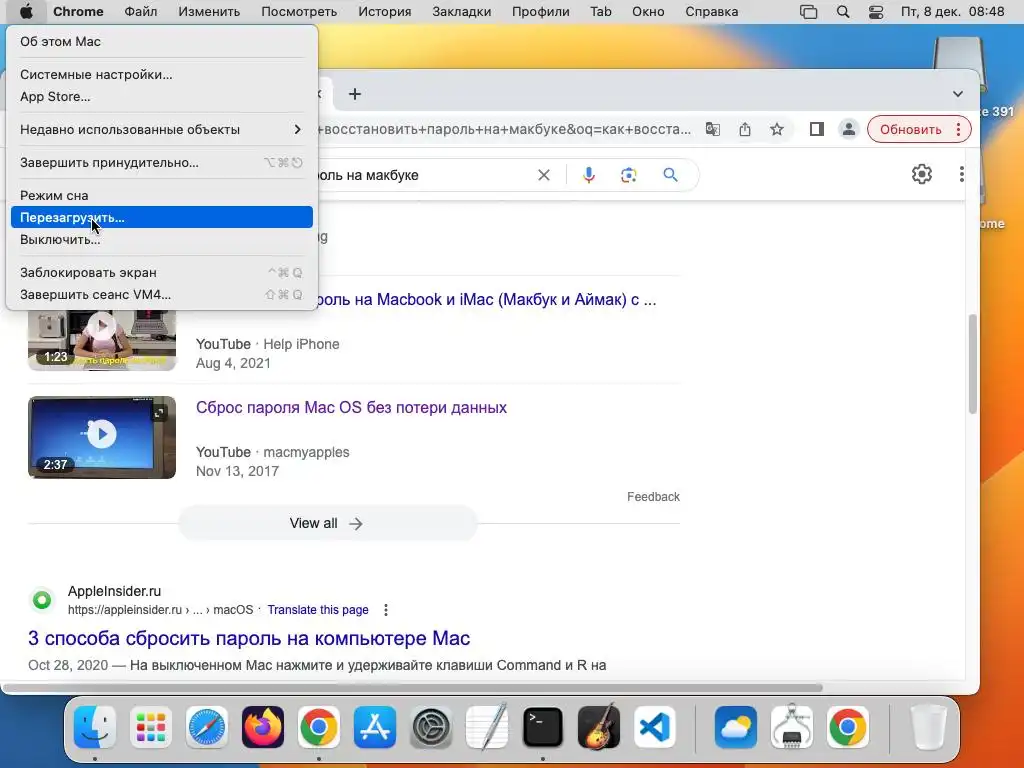This screenshot has height=768, width=1024.
Task: Open 3 способа сбросить пароль link
Action: 249,638
